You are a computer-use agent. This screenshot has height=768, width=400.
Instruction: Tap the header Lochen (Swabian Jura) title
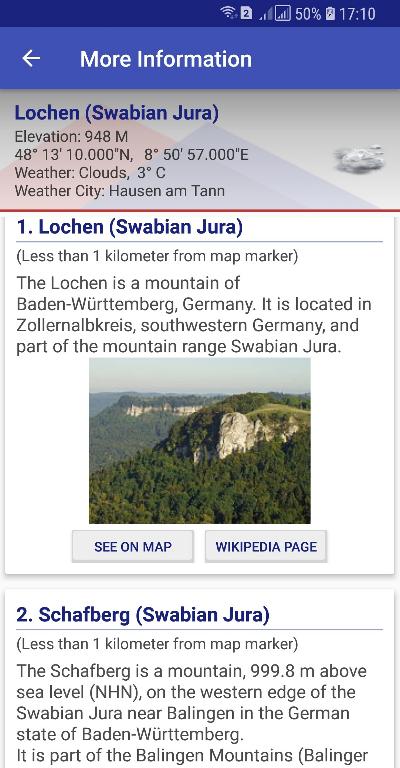[117, 113]
